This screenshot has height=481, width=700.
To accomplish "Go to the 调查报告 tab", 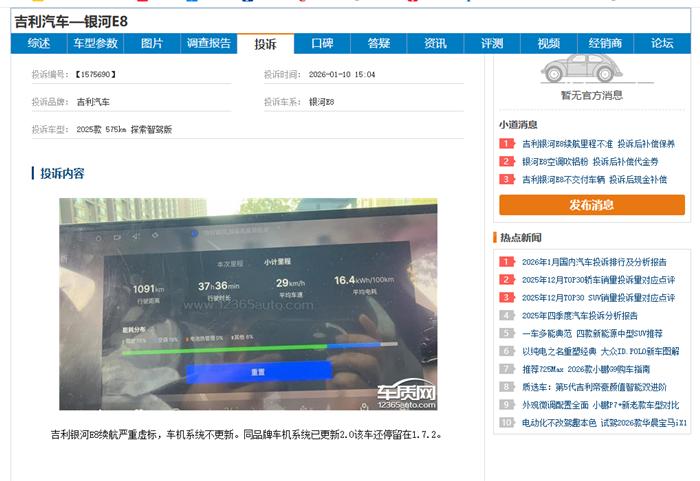I will tap(208, 43).
